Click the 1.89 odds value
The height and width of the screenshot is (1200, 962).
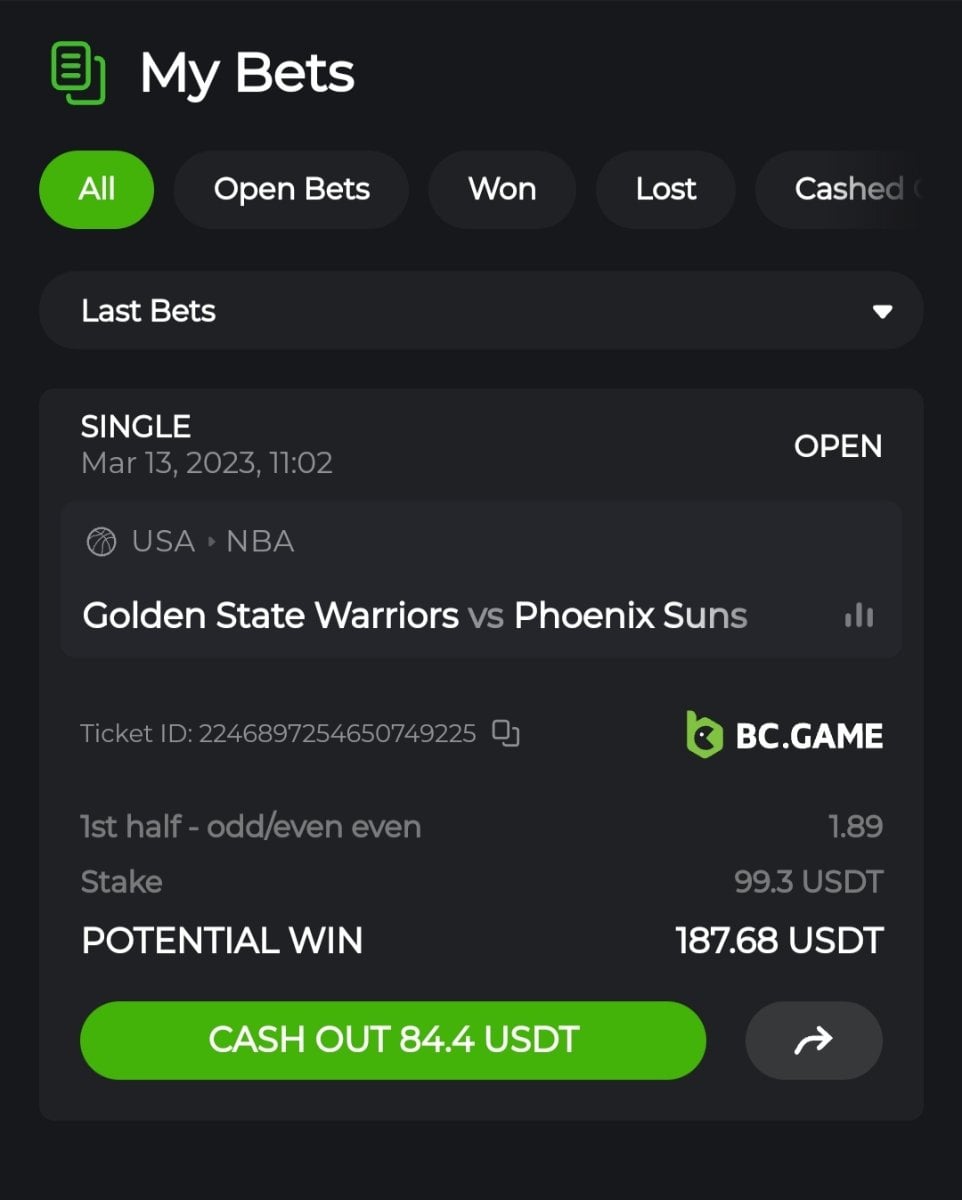(855, 827)
